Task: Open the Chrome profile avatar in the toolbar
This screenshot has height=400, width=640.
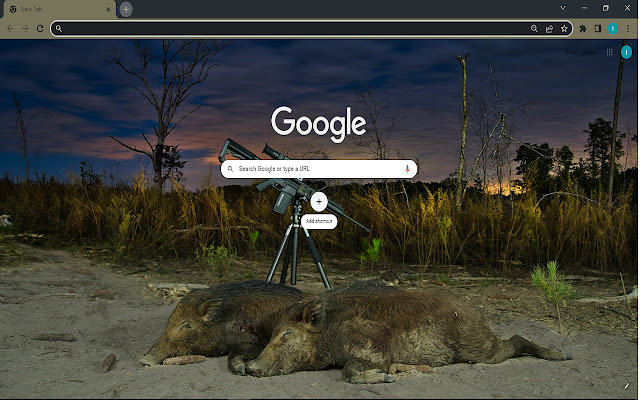Action: (613, 29)
